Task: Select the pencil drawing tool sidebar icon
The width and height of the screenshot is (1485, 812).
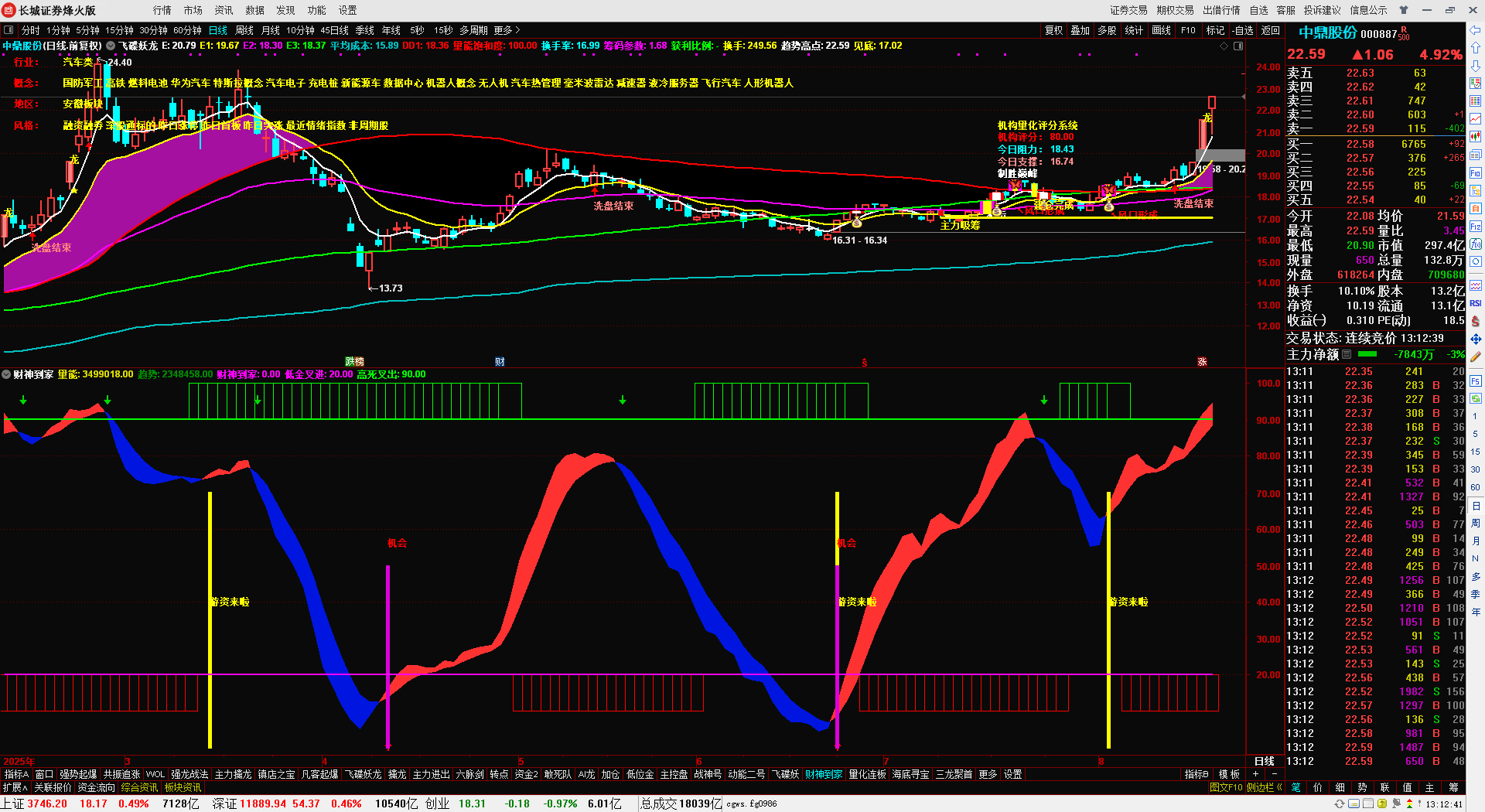Action: pyautogui.click(x=1476, y=357)
